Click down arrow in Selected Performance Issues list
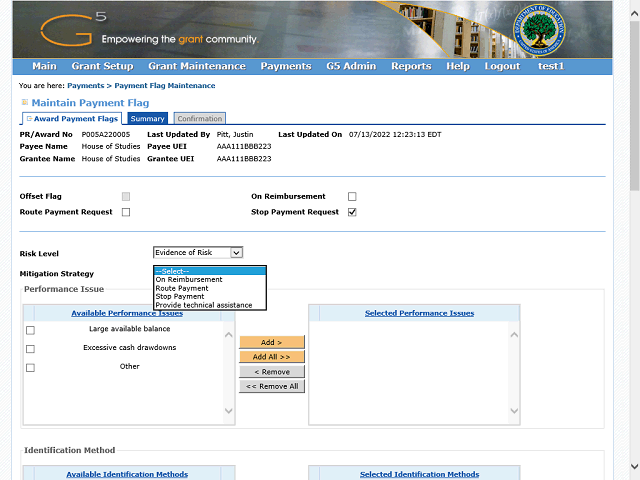 (514, 411)
